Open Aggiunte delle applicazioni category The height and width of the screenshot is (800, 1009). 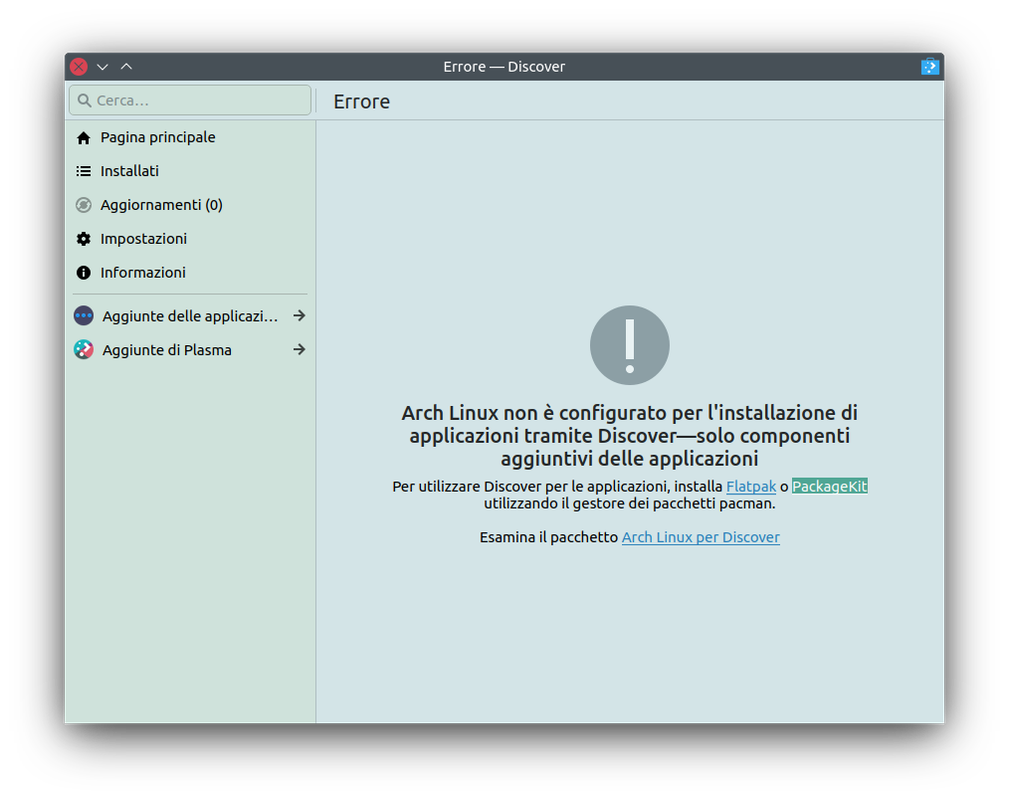(x=189, y=316)
